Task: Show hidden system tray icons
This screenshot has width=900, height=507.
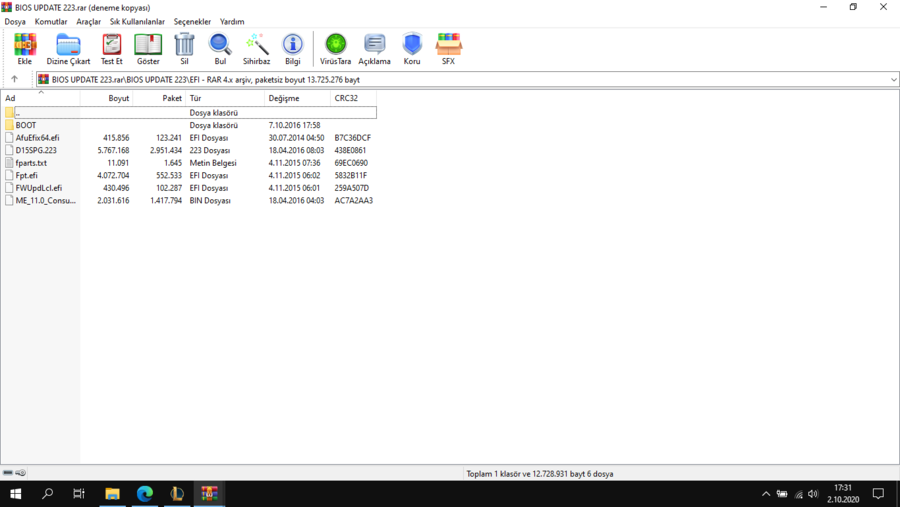Action: pyautogui.click(x=766, y=494)
